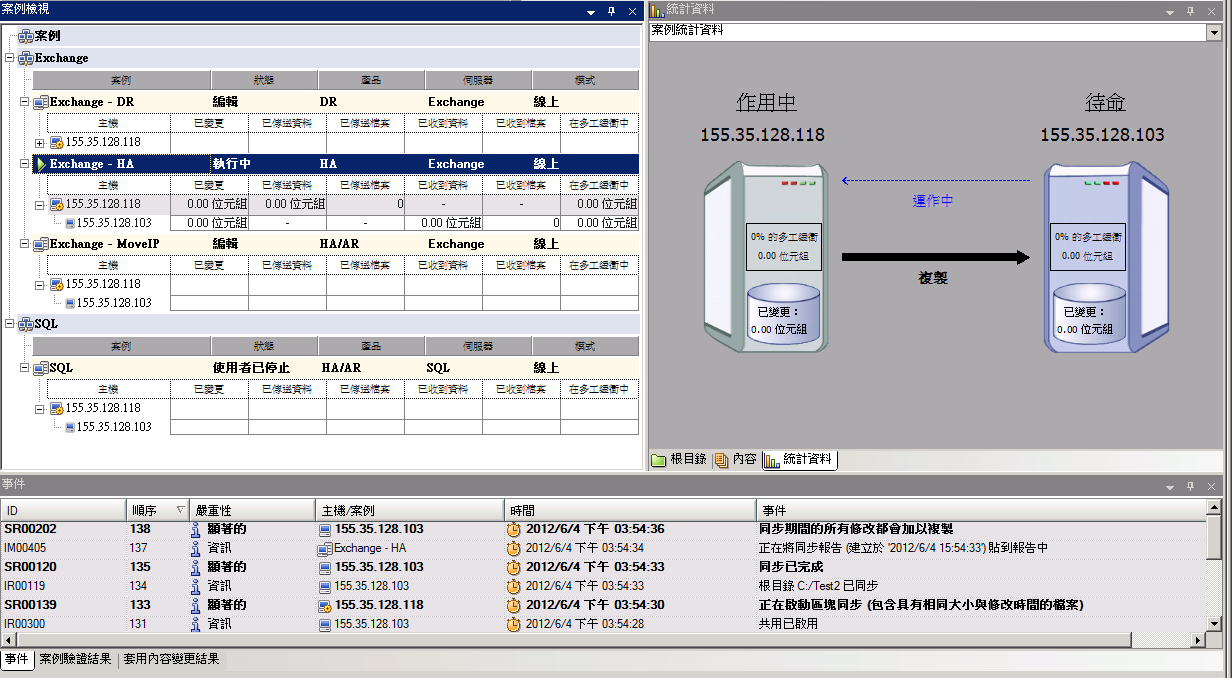Collapse the Exchange group node
Screen dimensions: 1232x678
click(10, 58)
